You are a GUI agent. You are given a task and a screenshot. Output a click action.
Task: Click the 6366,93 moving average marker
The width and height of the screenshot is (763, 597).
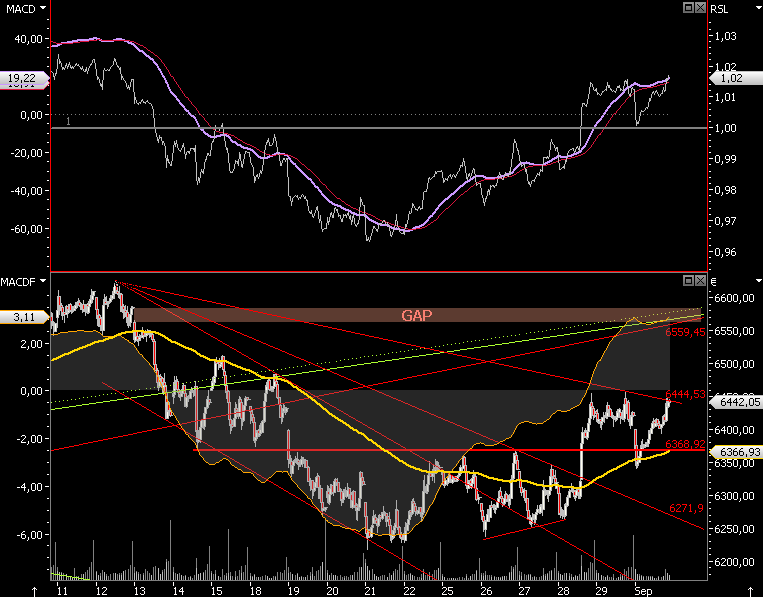pyautogui.click(x=736, y=452)
